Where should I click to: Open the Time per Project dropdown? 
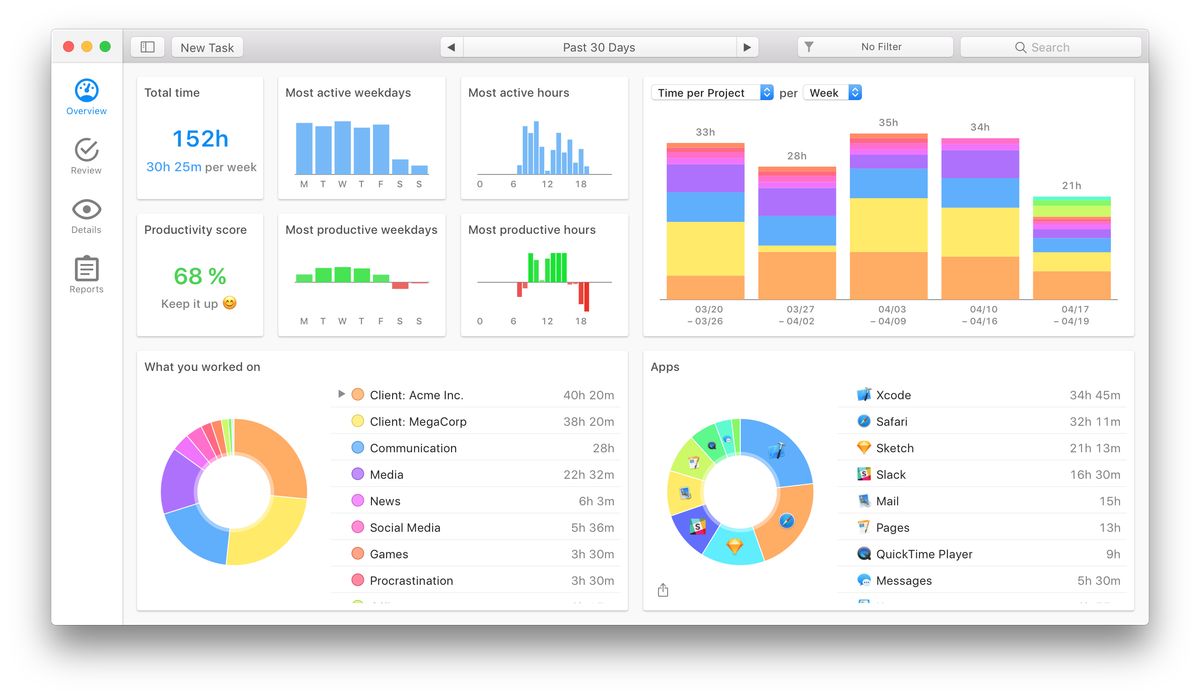pos(714,93)
